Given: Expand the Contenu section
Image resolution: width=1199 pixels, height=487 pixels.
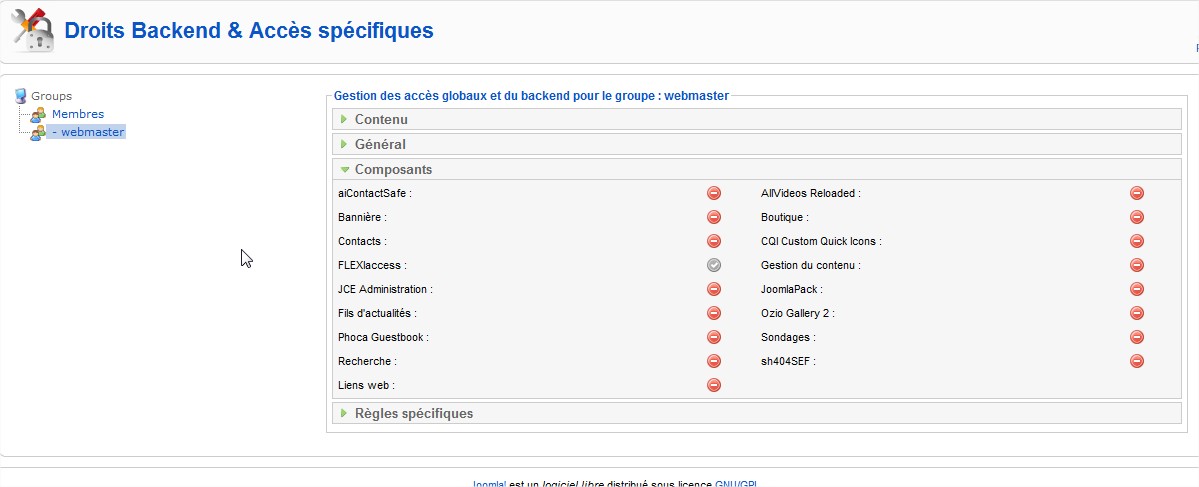Looking at the screenshot, I should [381, 120].
